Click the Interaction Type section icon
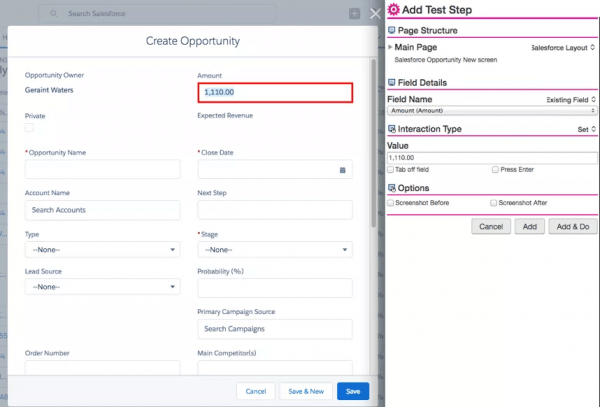 point(391,129)
